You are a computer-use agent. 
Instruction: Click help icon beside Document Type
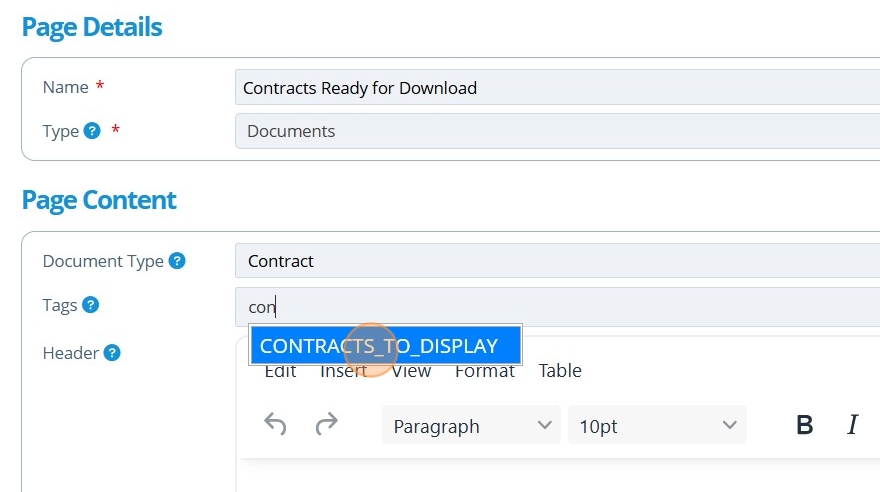coord(177,261)
